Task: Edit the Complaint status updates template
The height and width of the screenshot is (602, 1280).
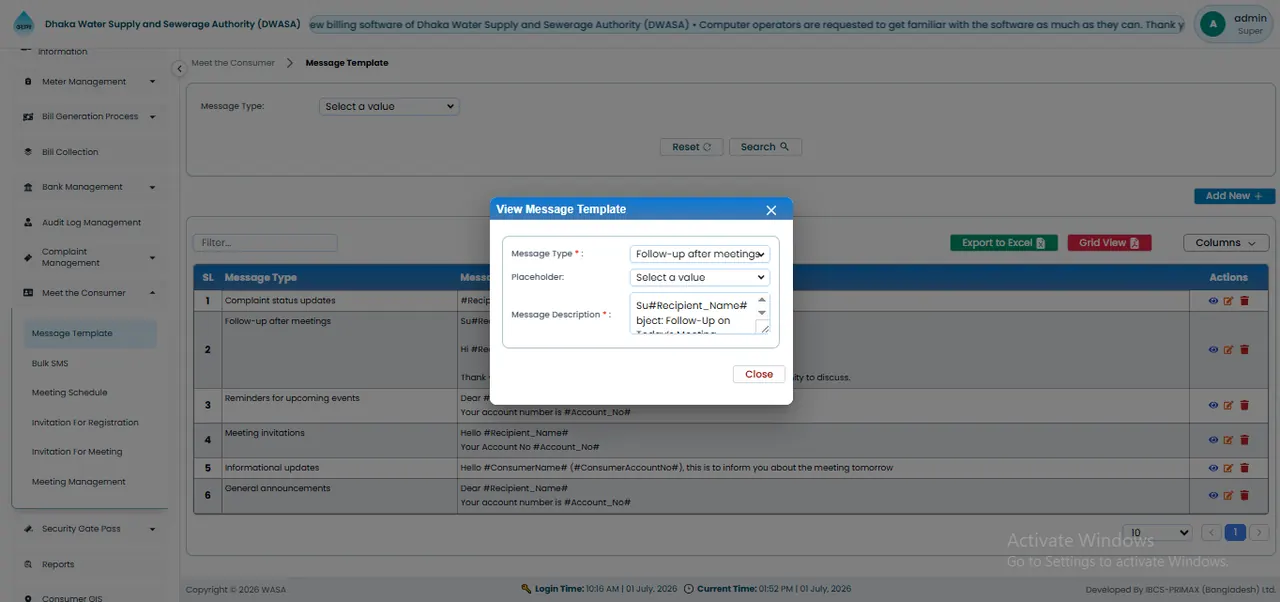Action: pos(1228,300)
